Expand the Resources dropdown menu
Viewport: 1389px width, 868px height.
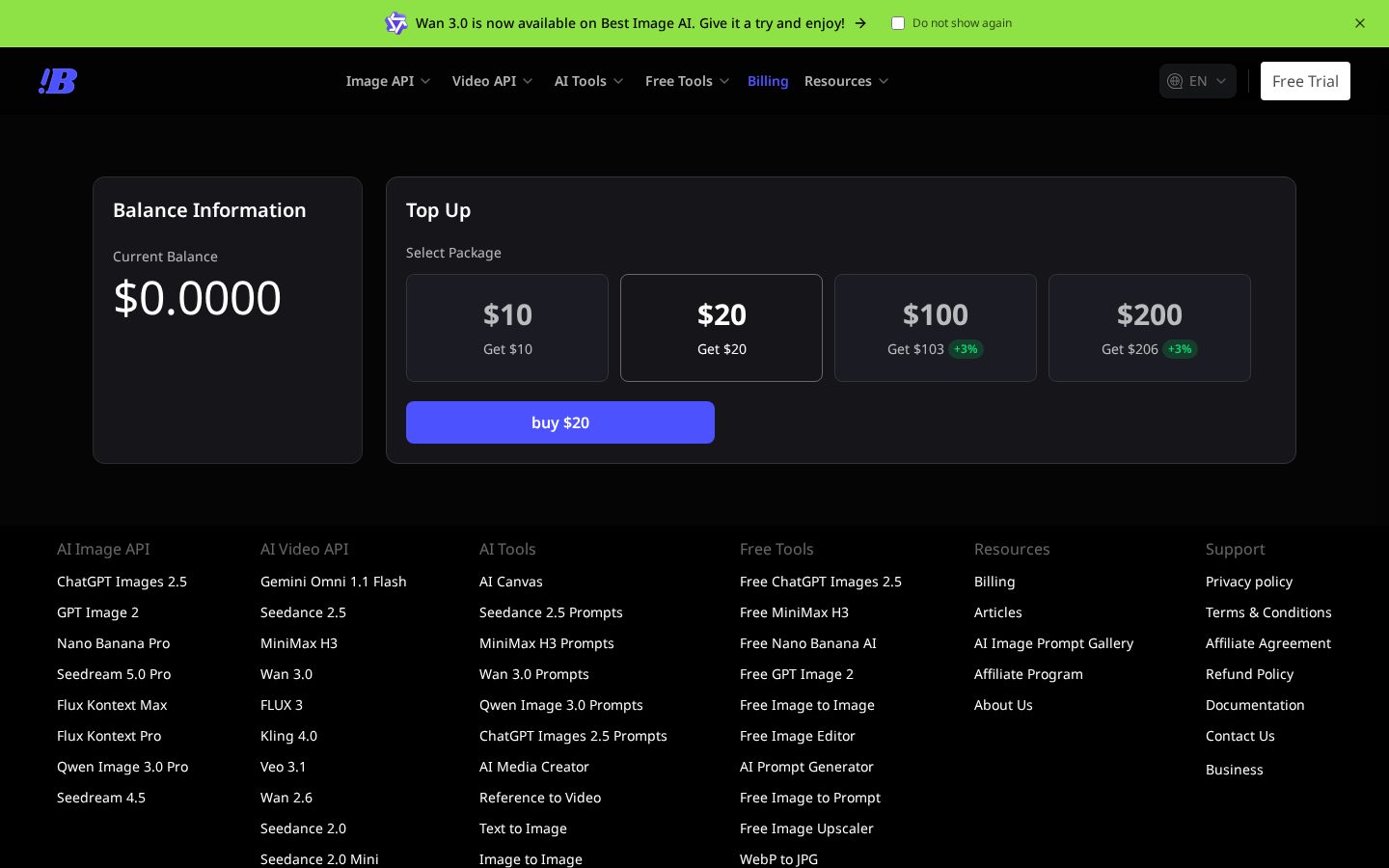click(x=846, y=81)
